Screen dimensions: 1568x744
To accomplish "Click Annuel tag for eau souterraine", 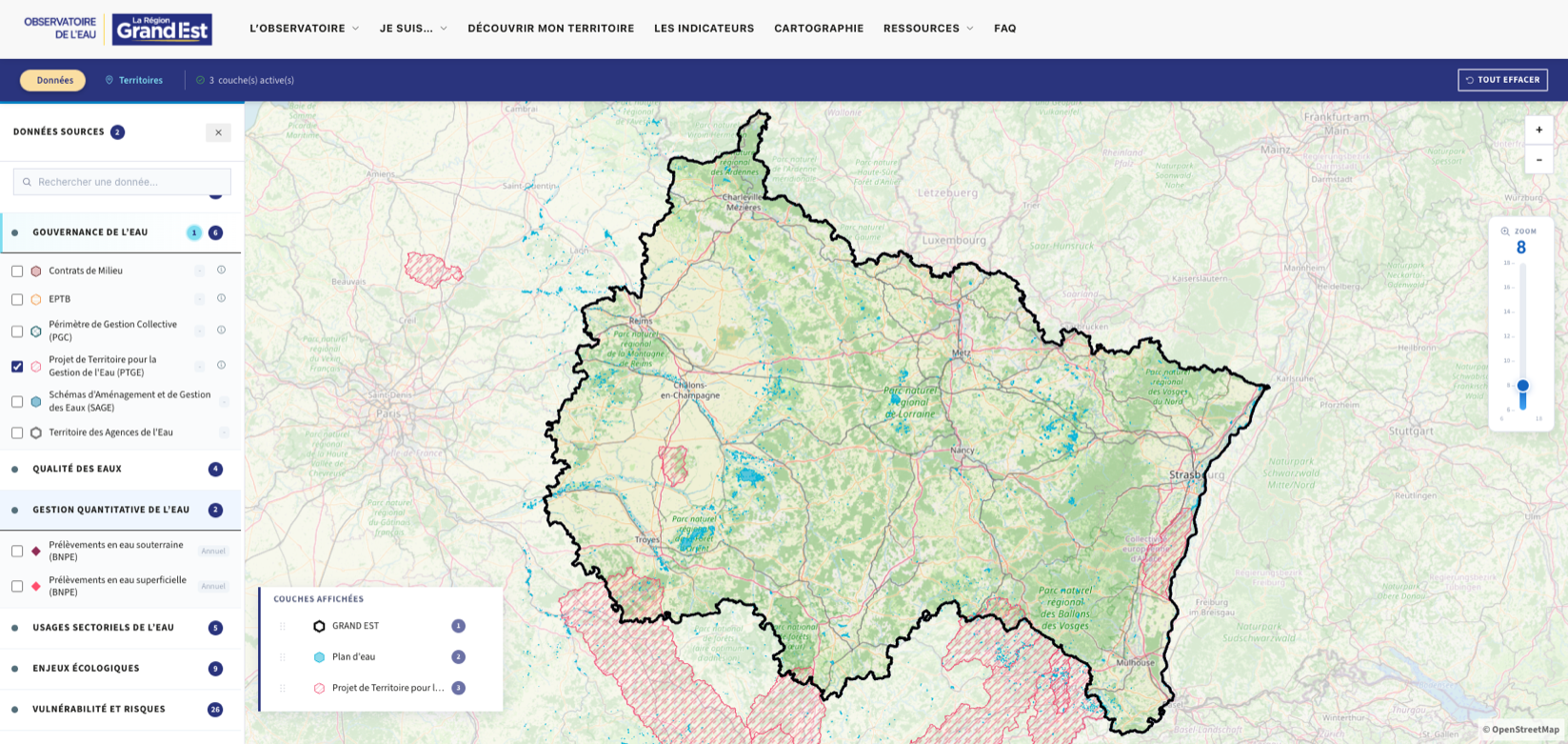I will tap(213, 551).
